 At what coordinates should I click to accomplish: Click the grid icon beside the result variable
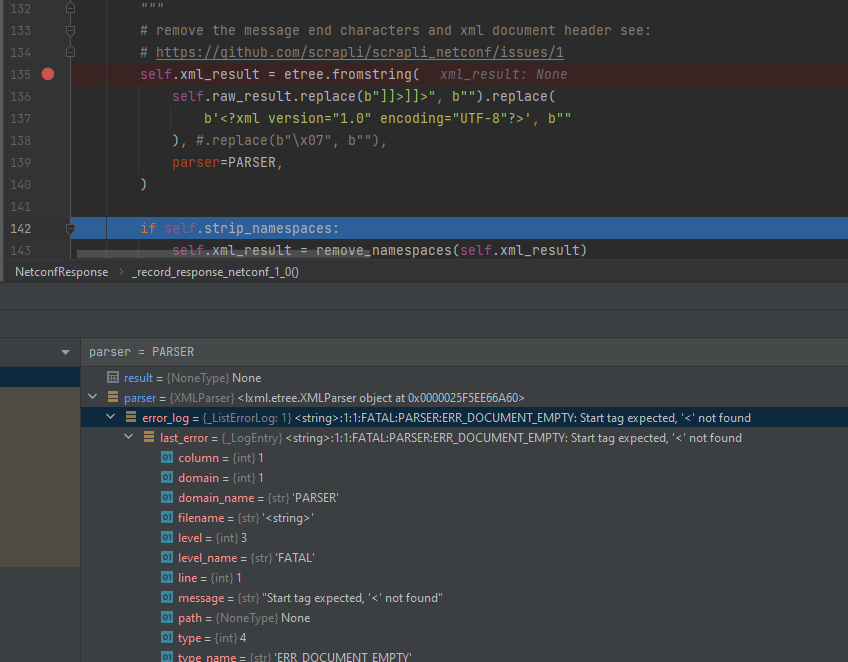(113, 377)
